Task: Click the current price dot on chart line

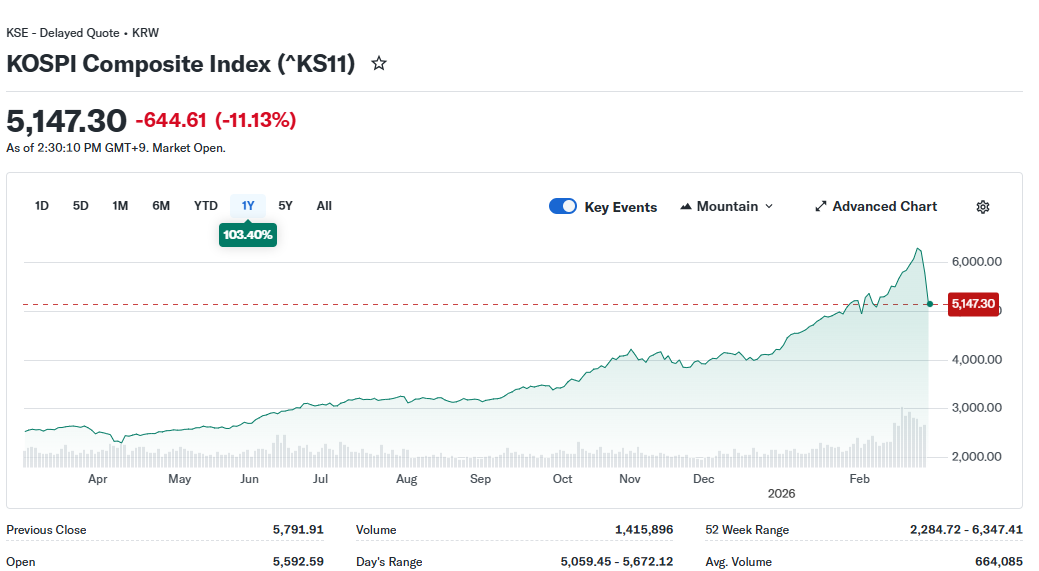Action: coord(930,304)
